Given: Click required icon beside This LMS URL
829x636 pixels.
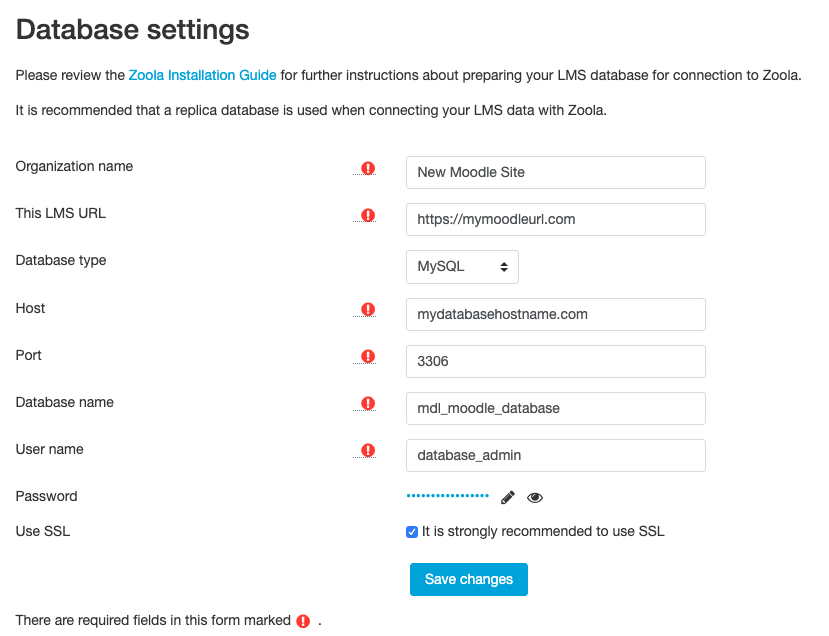Looking at the screenshot, I should pos(368,216).
